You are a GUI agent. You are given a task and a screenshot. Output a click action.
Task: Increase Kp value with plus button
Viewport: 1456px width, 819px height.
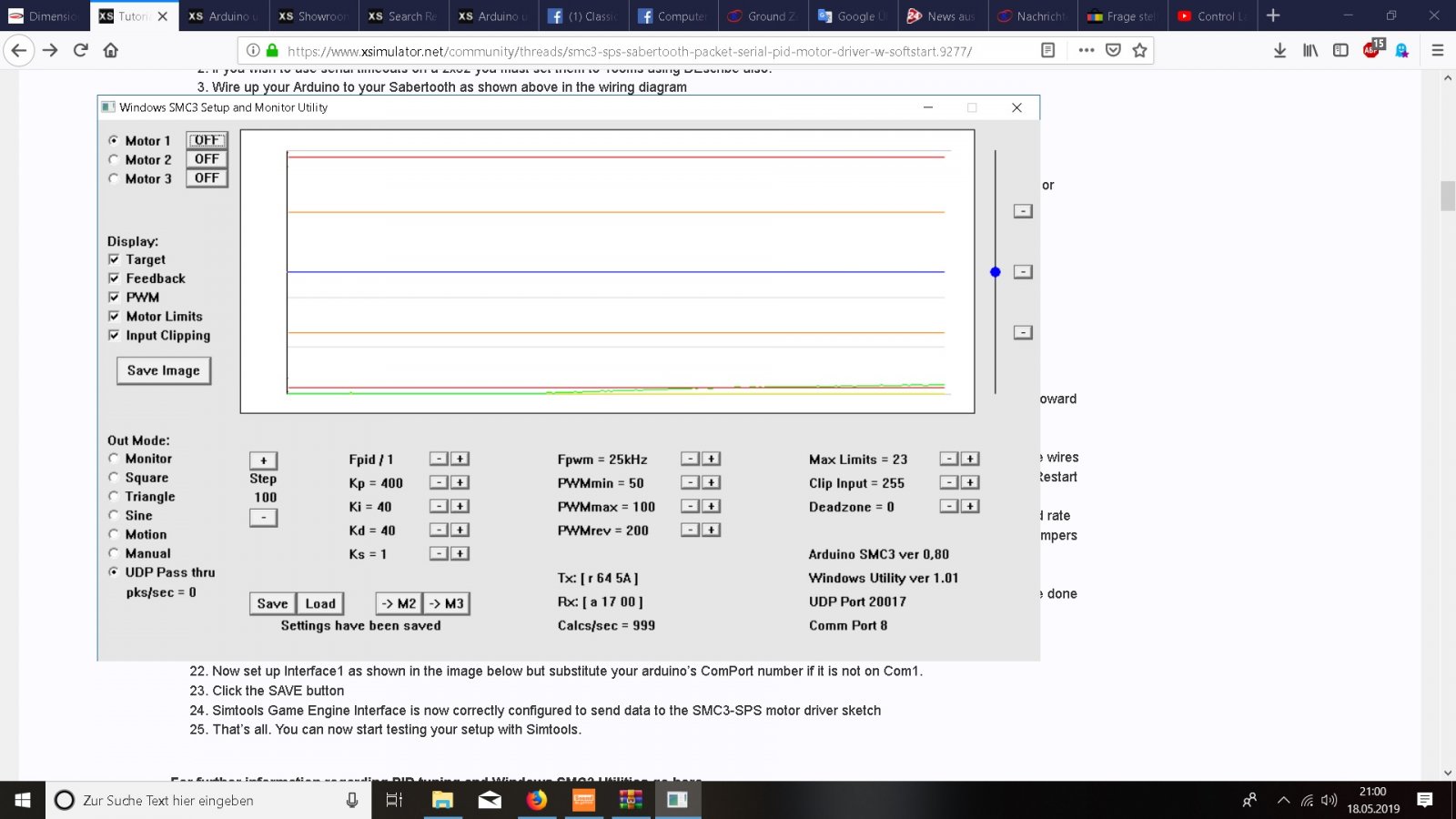point(460,482)
